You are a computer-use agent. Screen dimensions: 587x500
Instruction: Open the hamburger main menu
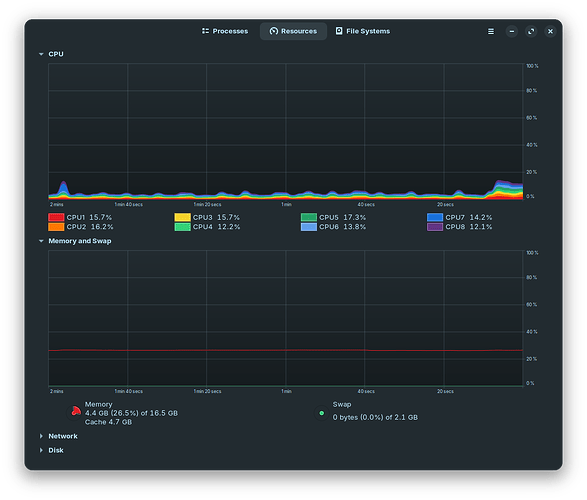pos(491,31)
